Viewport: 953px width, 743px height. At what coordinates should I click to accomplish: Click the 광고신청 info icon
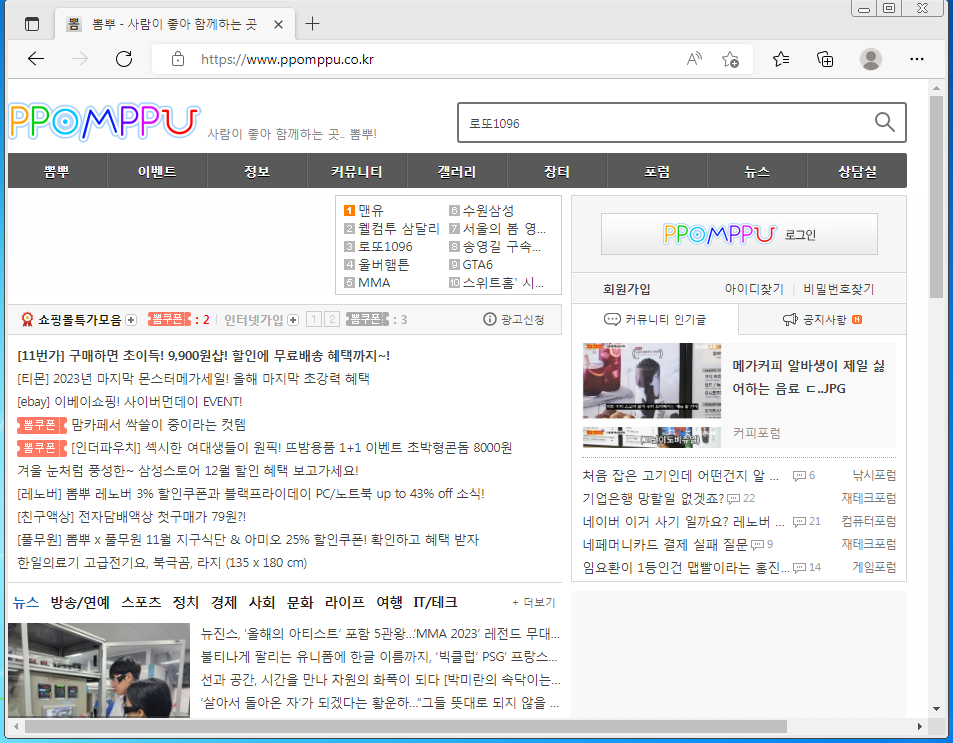[489, 319]
